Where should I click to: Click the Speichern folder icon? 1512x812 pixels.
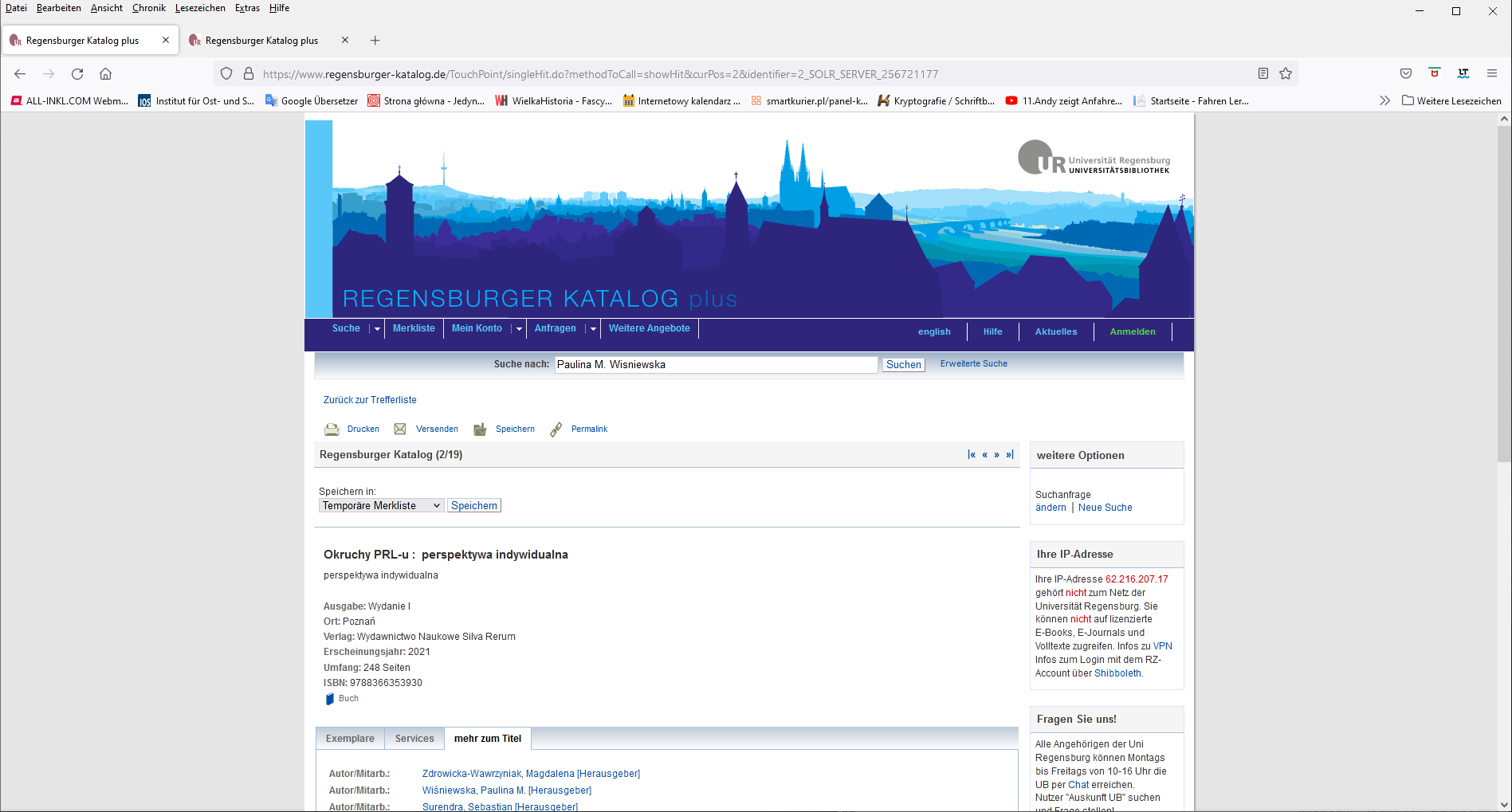480,430
